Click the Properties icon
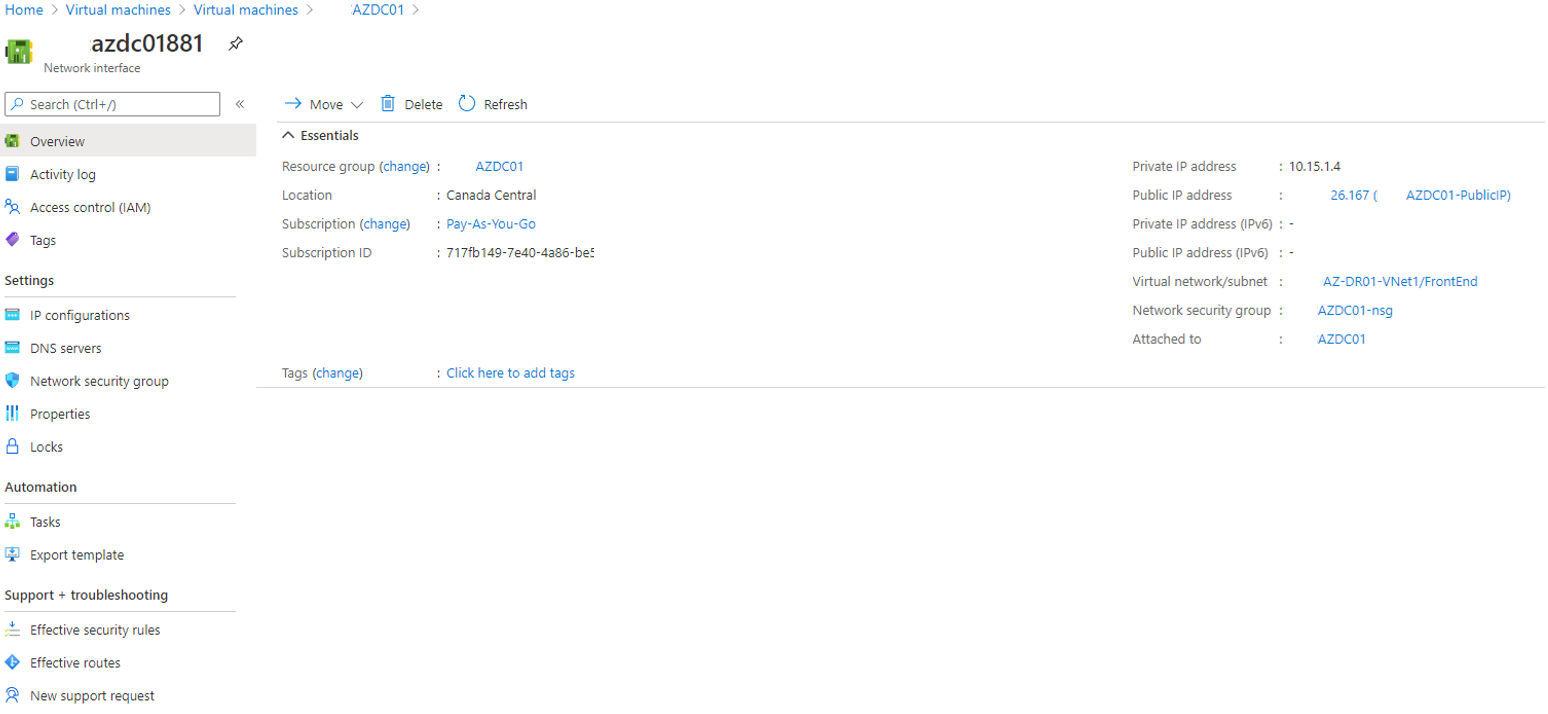1548x714 pixels. [x=12, y=414]
